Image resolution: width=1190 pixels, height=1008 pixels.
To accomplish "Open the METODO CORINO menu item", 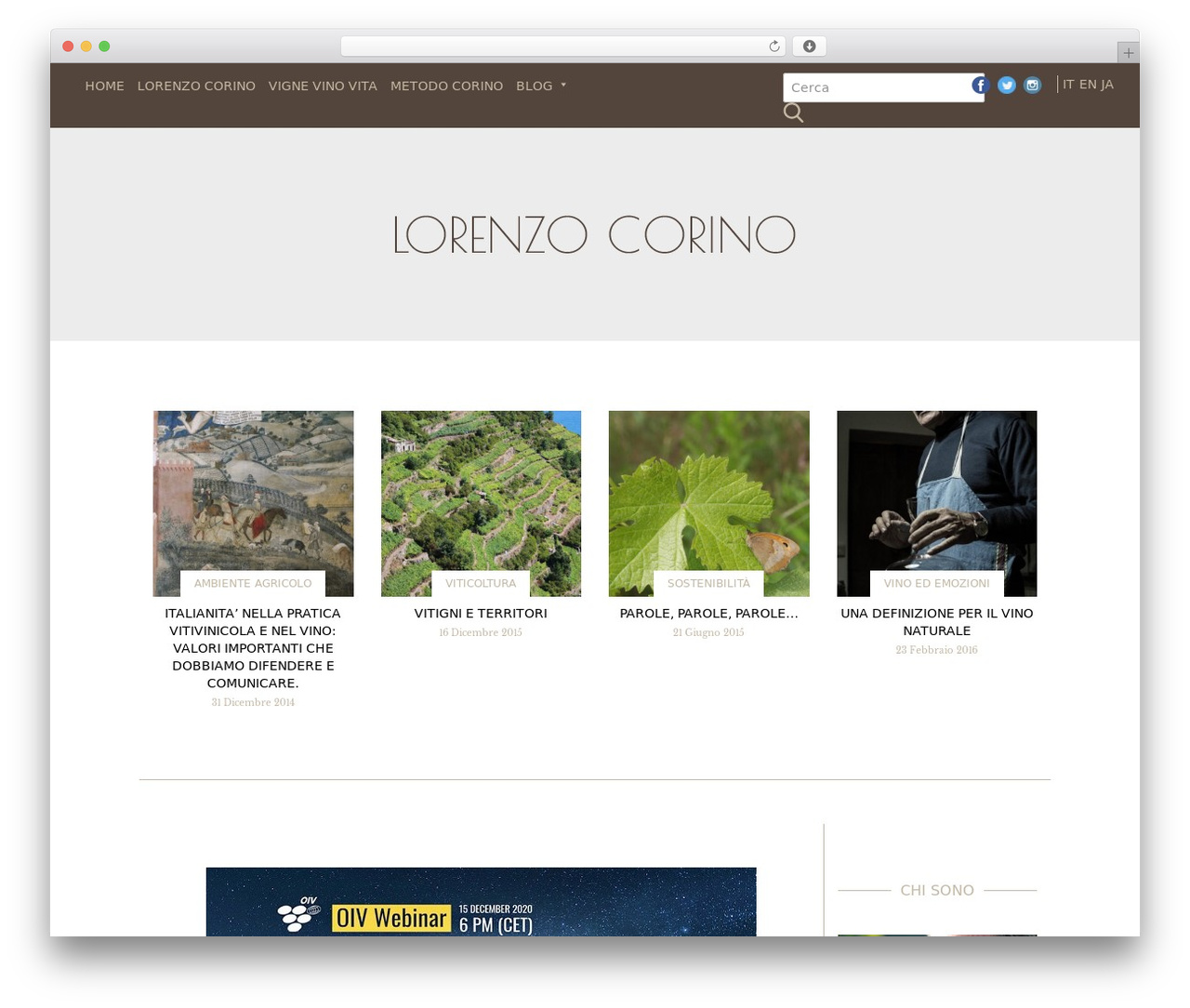I will click(446, 86).
